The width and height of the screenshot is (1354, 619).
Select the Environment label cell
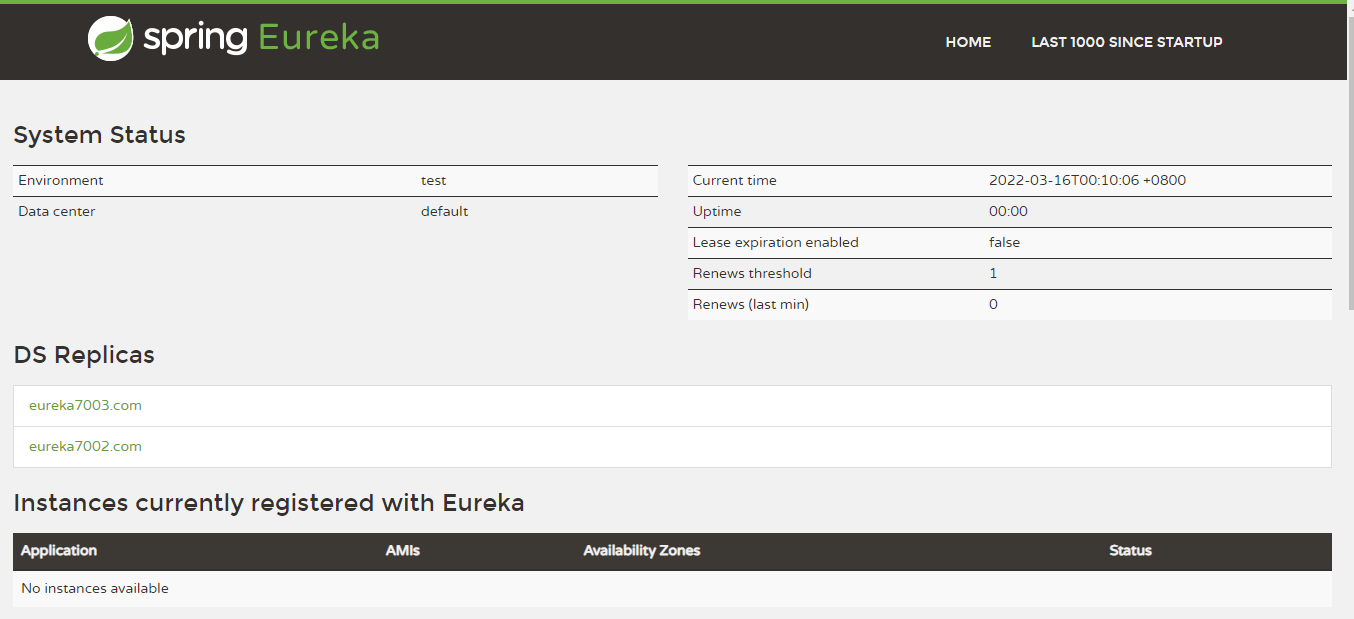coord(61,181)
